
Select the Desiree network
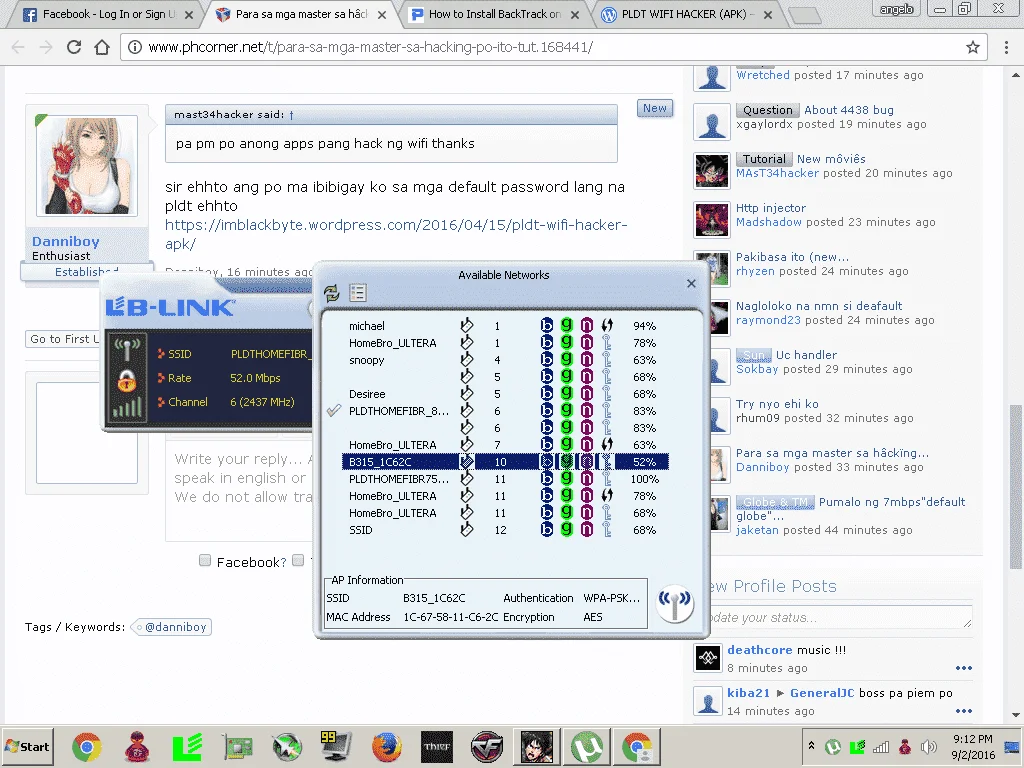504,394
